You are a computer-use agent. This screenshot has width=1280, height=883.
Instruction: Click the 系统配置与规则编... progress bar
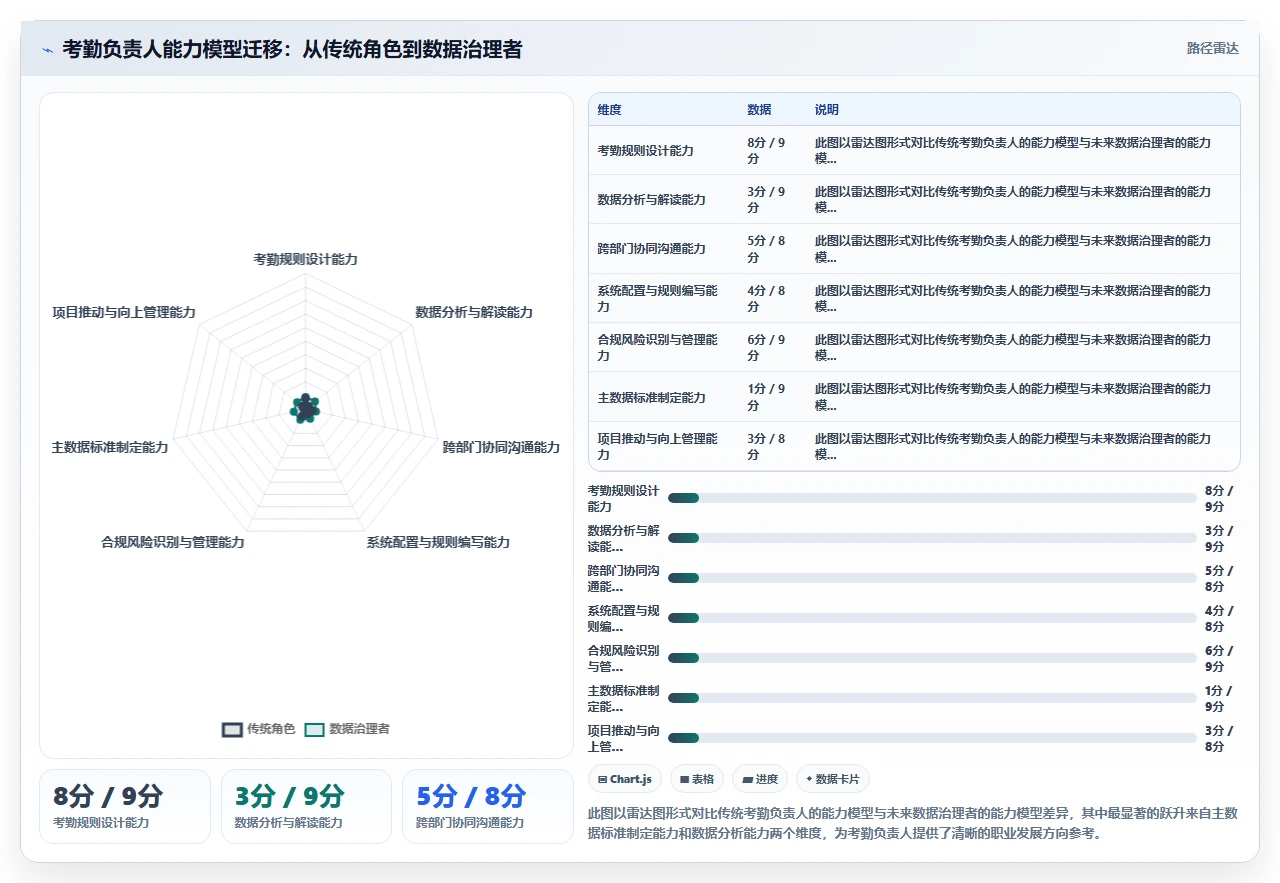pos(932,618)
